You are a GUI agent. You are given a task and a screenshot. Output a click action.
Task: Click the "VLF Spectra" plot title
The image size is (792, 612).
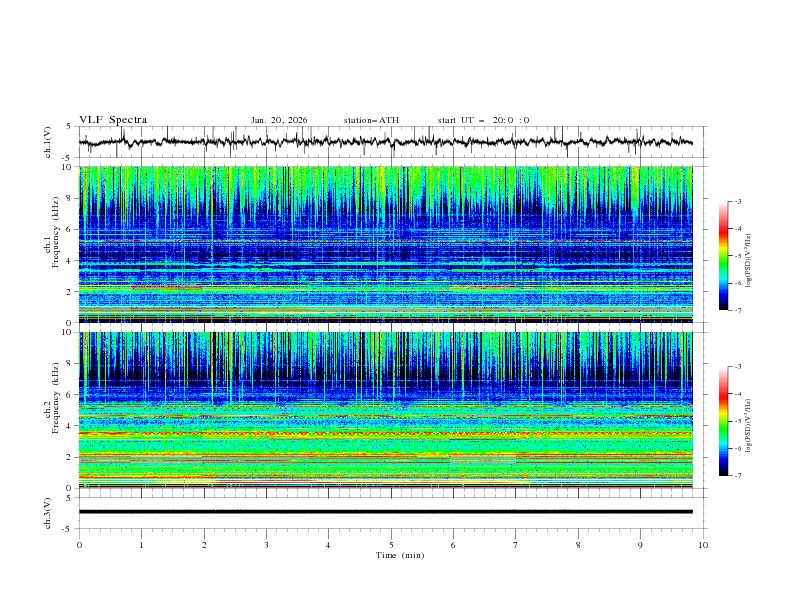tap(113, 120)
